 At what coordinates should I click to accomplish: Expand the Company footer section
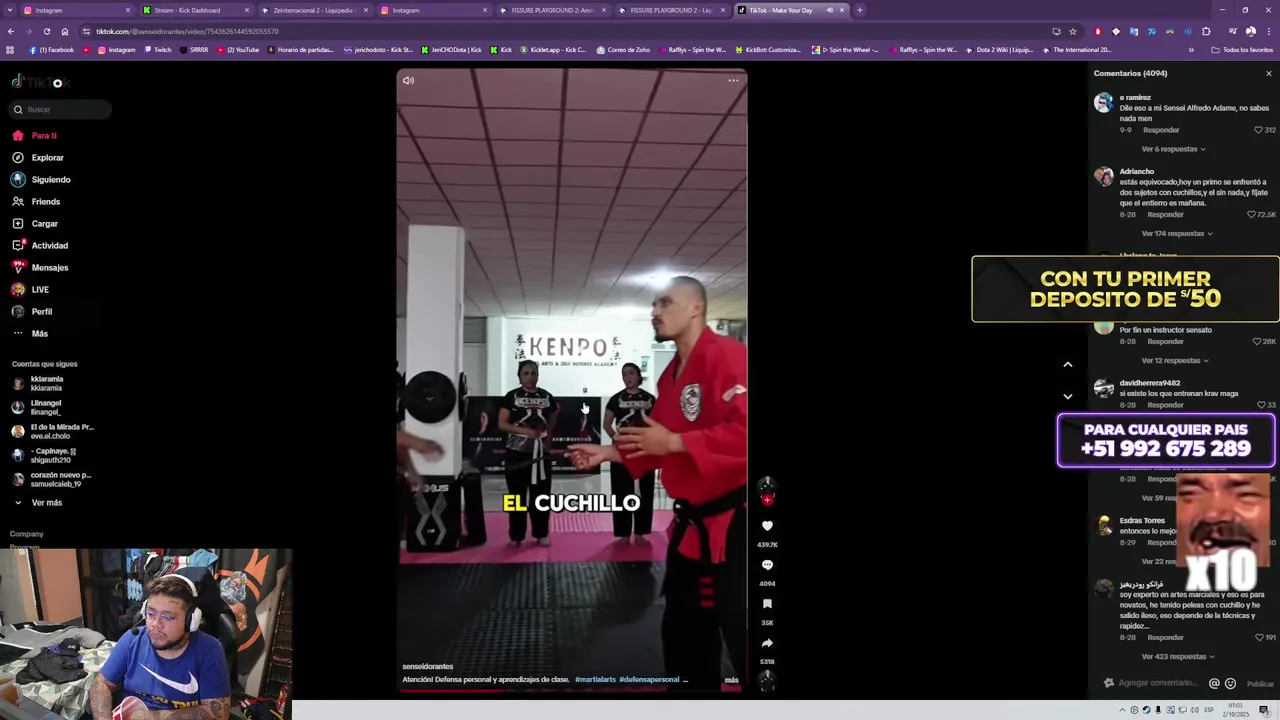[27, 534]
